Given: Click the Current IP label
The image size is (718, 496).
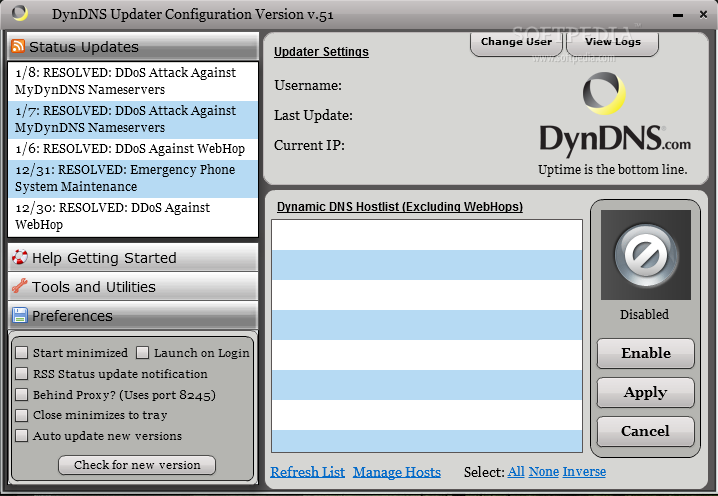Looking at the screenshot, I should point(309,145).
